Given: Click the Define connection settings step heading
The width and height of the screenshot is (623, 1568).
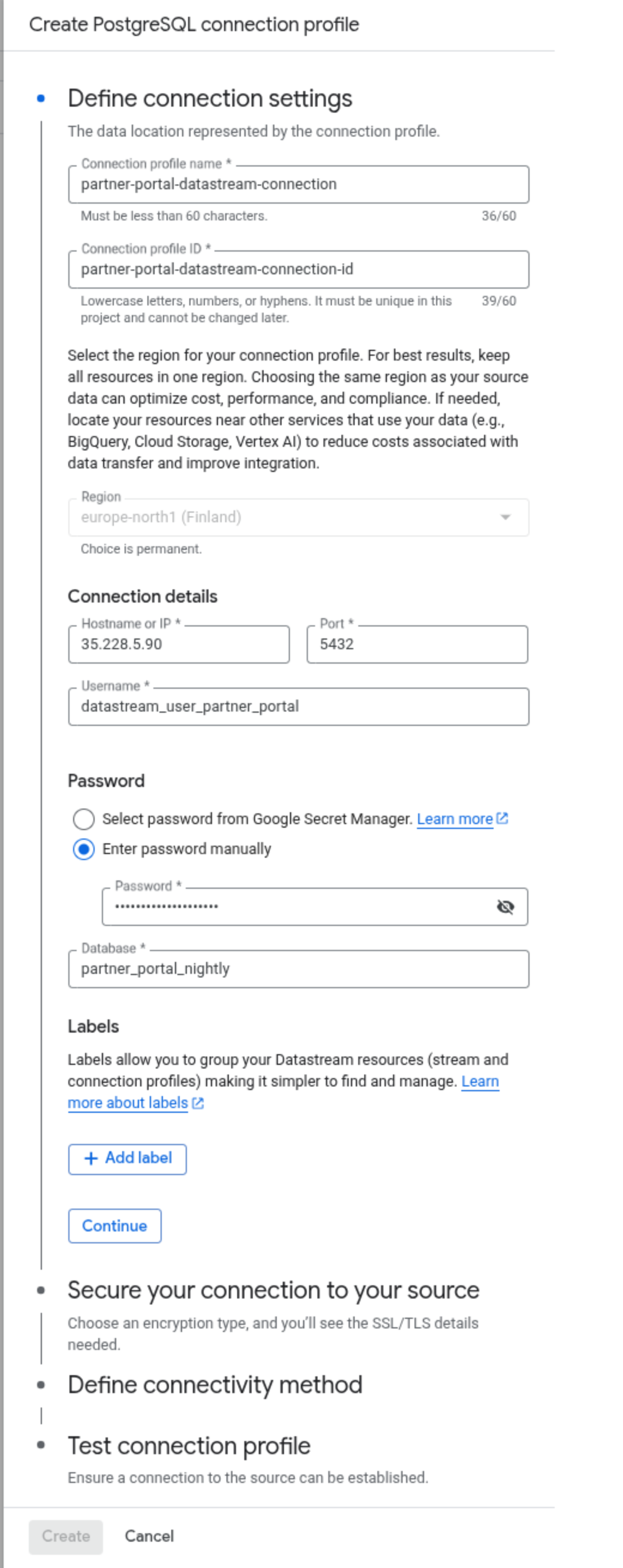Looking at the screenshot, I should 210,99.
